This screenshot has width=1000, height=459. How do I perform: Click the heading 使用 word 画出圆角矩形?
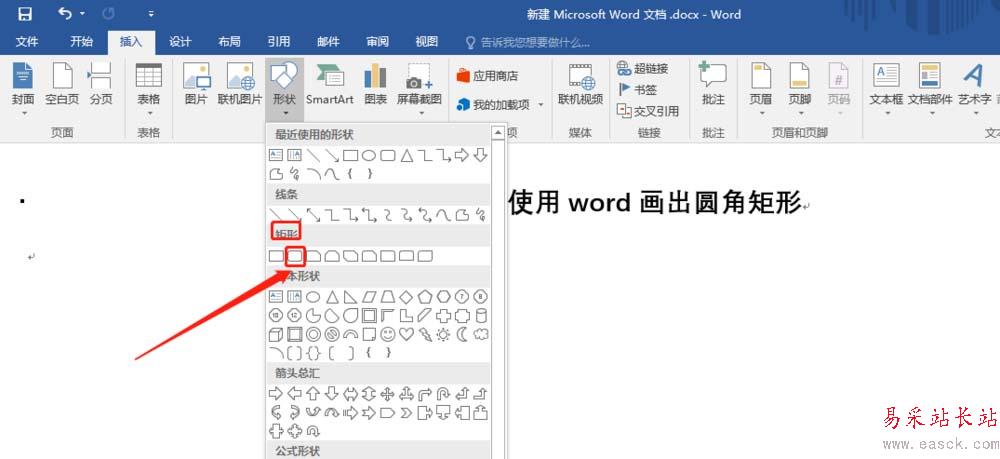pos(654,203)
